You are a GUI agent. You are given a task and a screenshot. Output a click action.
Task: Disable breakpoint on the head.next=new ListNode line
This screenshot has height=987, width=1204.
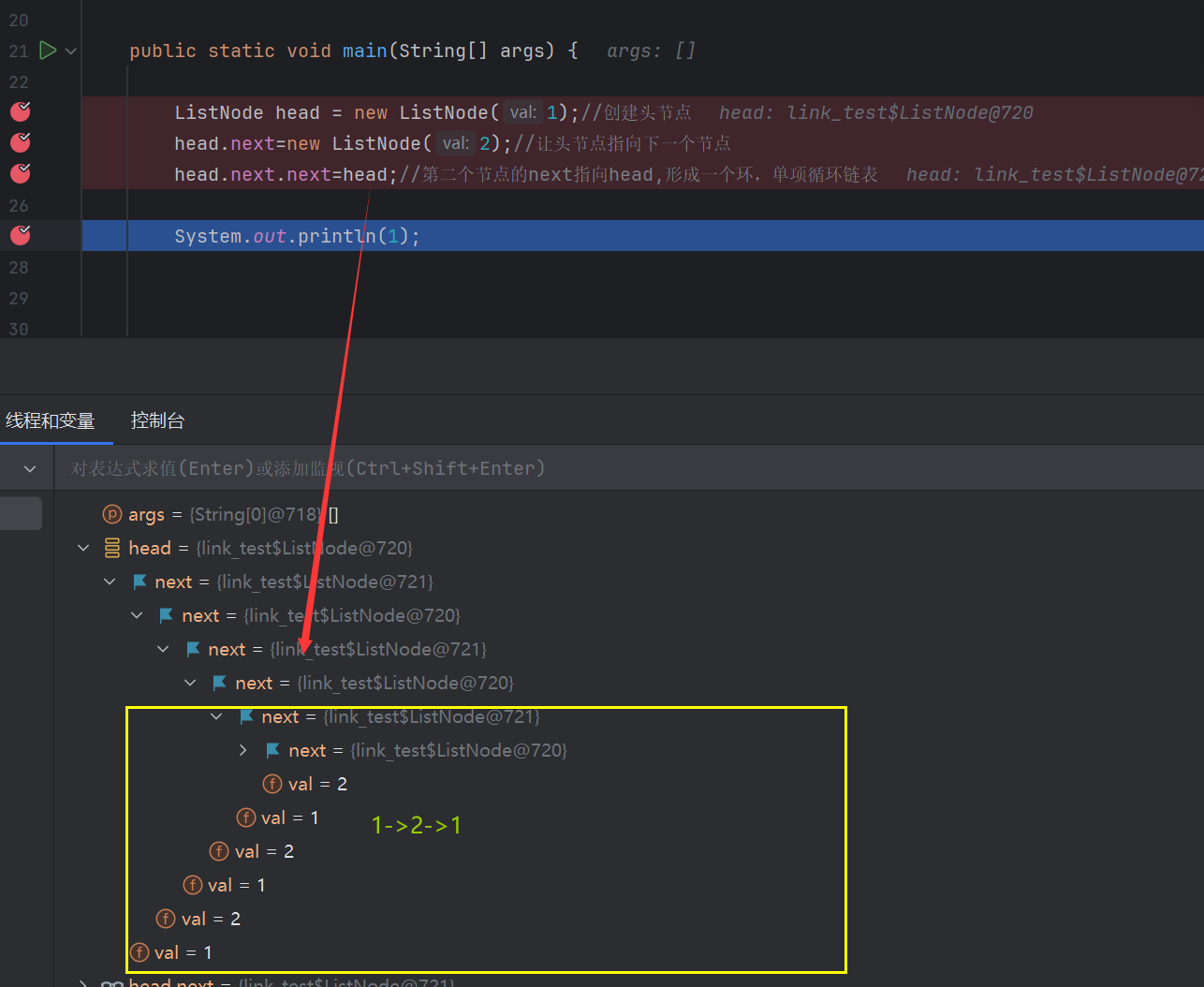(x=20, y=143)
